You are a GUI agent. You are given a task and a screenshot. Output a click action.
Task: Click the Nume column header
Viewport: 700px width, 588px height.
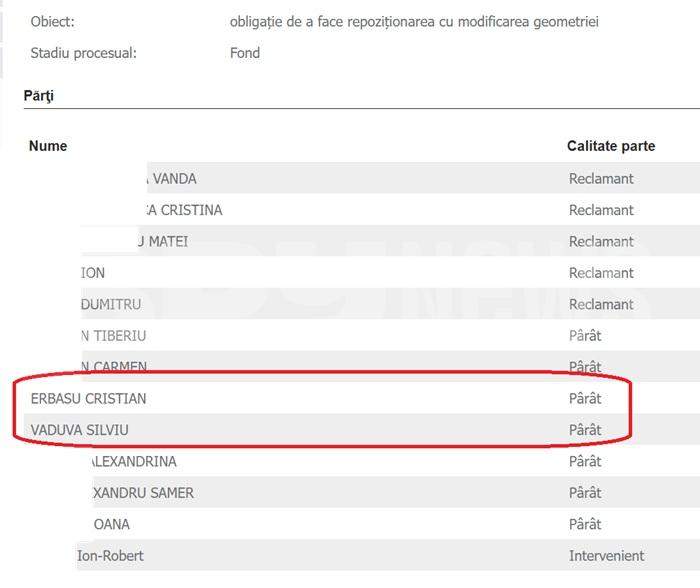[48, 146]
